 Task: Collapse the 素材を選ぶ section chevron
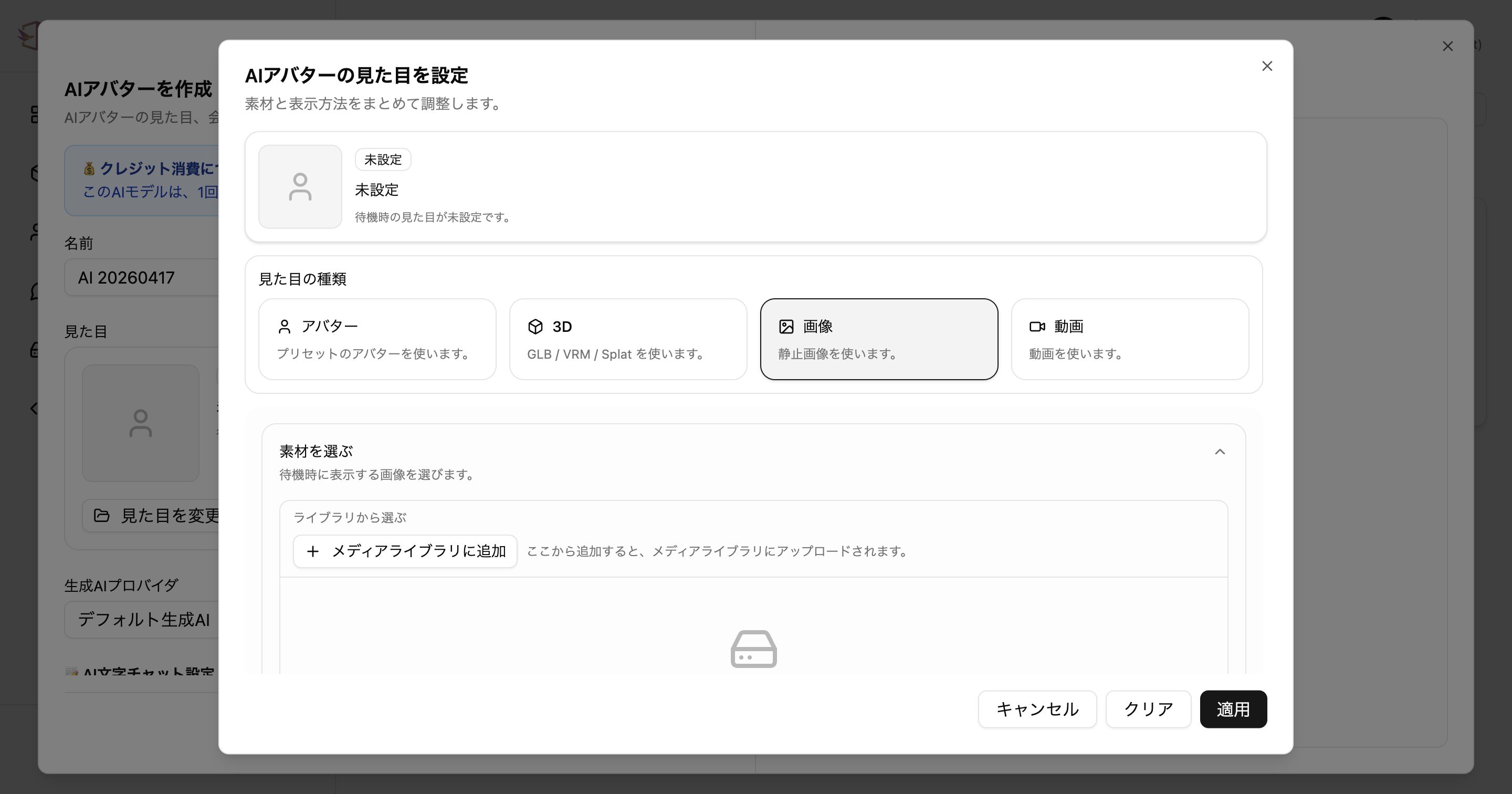(x=1220, y=452)
